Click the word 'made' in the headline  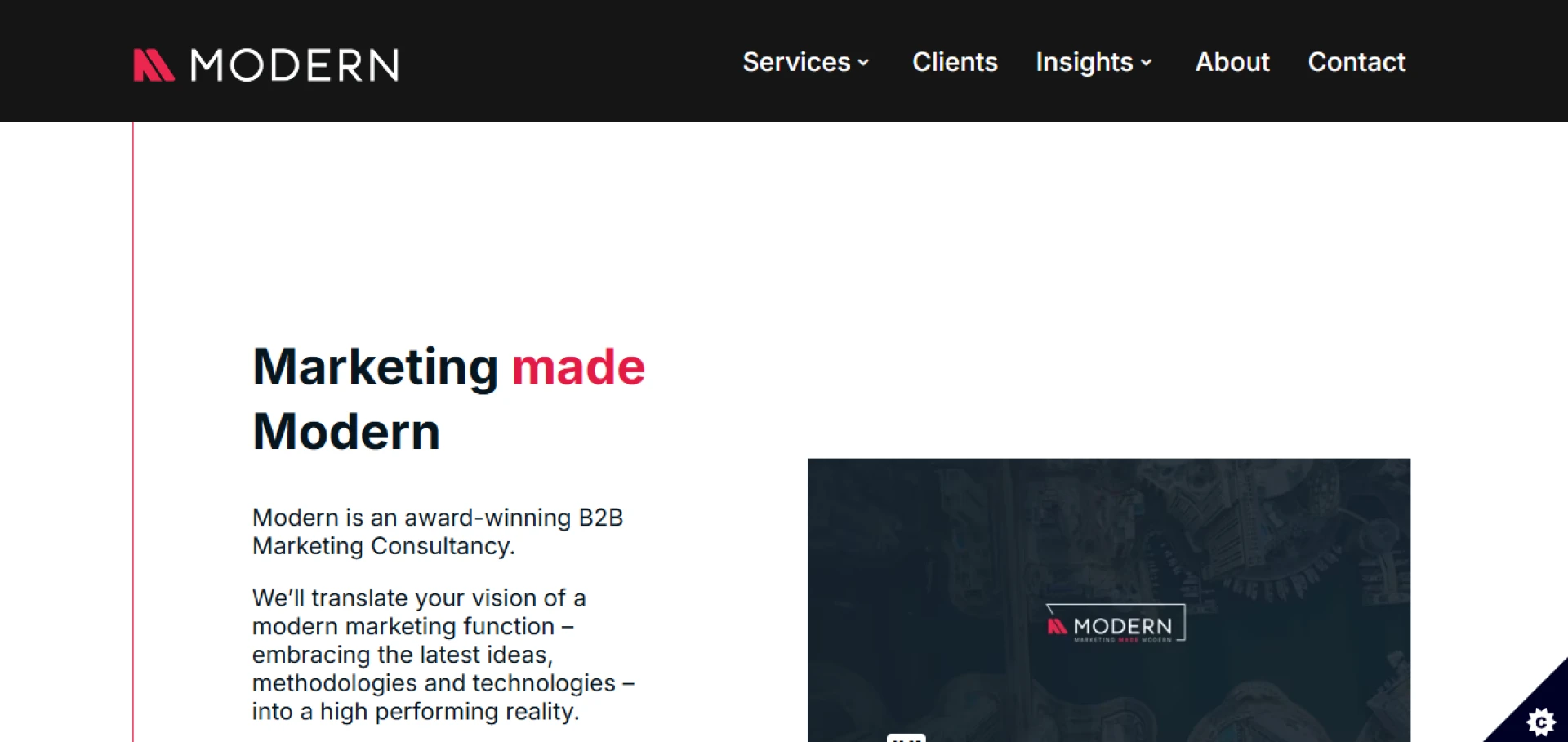pos(578,367)
